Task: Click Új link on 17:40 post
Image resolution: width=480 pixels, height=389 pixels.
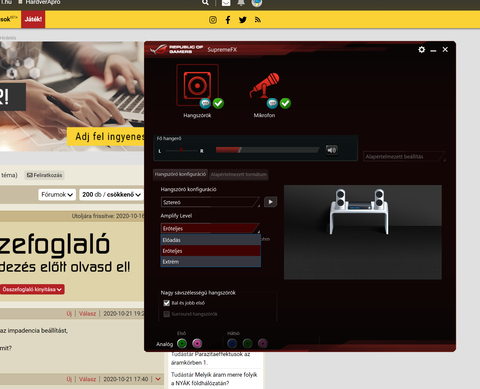Action: (x=69, y=379)
